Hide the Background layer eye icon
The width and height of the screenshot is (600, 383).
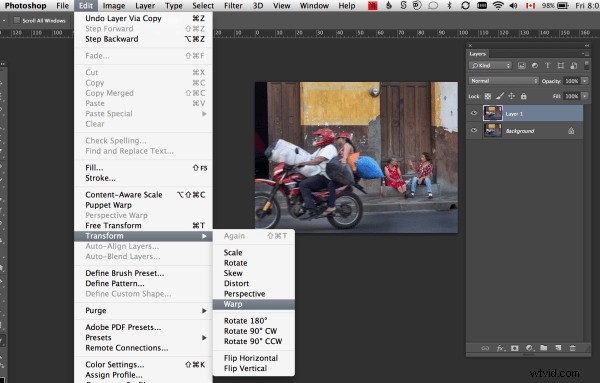click(474, 130)
